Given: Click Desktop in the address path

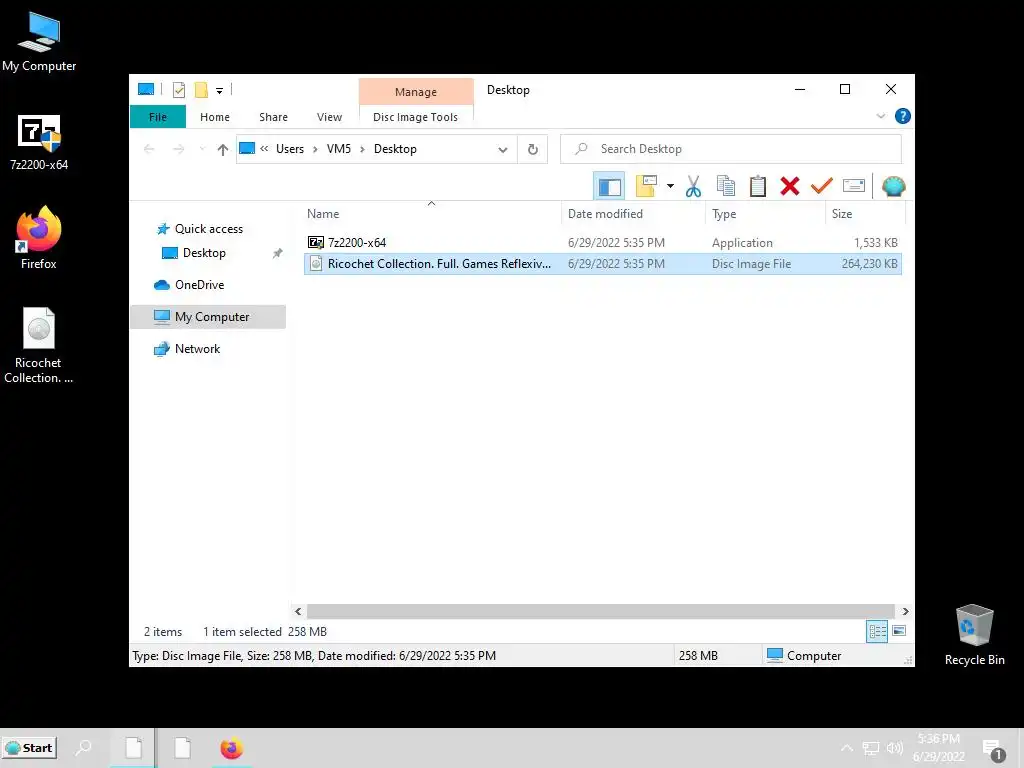Looking at the screenshot, I should point(395,149).
